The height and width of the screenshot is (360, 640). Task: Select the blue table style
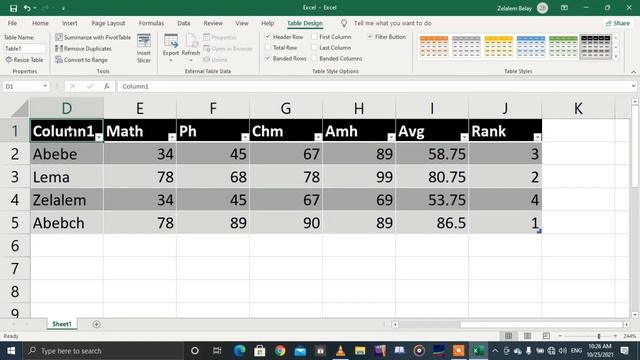[531, 46]
